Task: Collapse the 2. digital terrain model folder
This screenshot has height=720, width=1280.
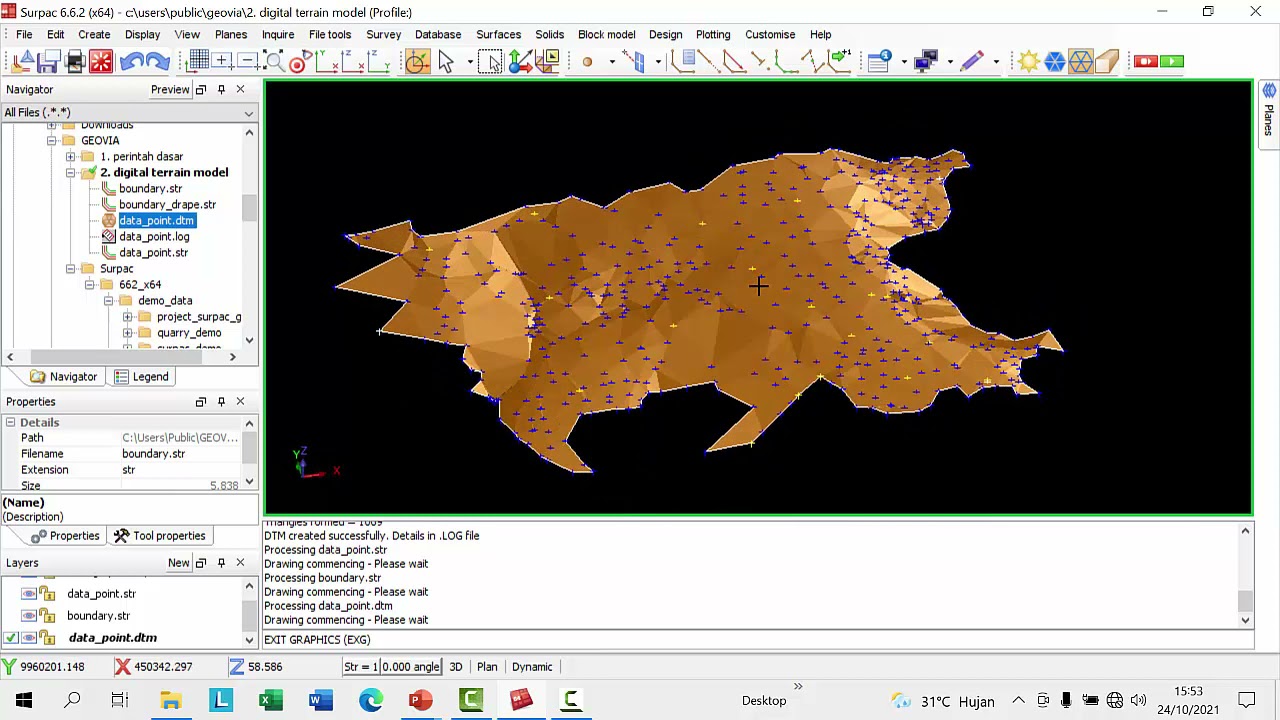Action: coord(70,173)
